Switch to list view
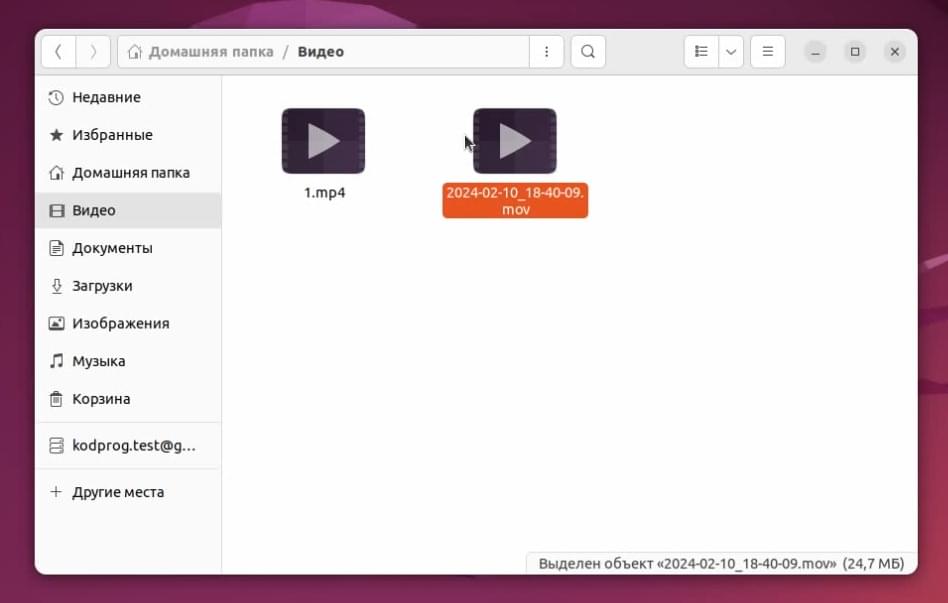948x603 pixels. (x=701, y=52)
